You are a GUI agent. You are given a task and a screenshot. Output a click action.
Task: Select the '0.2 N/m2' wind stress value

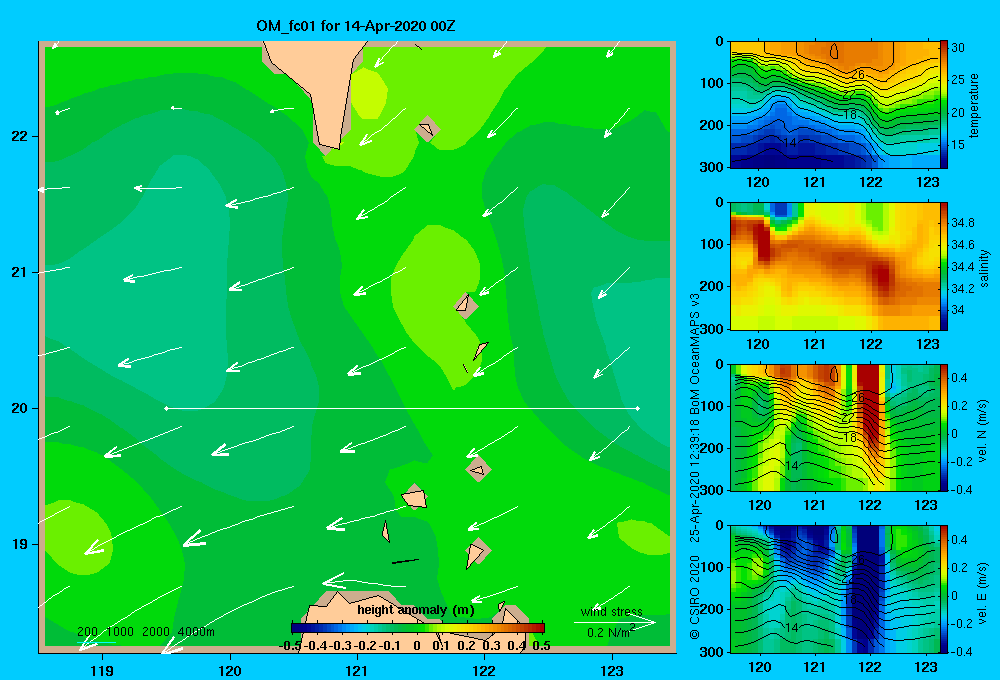point(611,632)
